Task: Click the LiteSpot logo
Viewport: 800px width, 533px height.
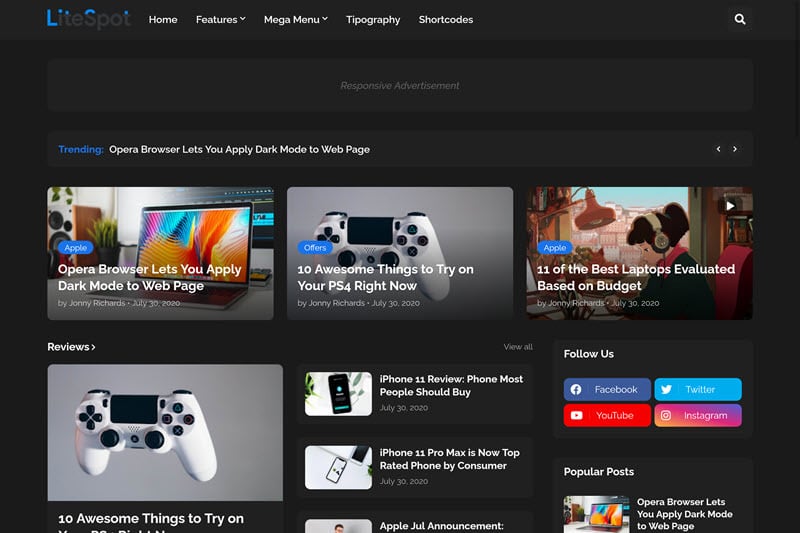Action: pos(88,19)
